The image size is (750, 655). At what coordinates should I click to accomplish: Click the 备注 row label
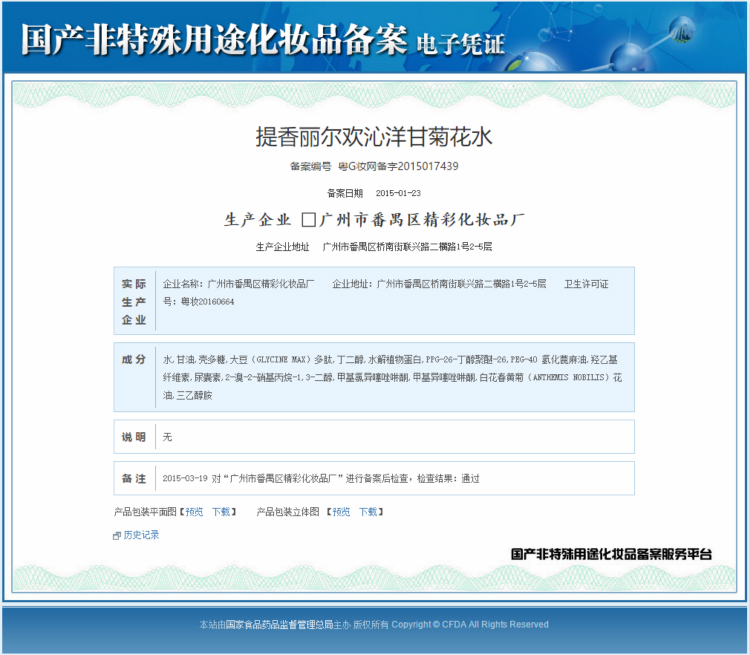click(x=133, y=478)
